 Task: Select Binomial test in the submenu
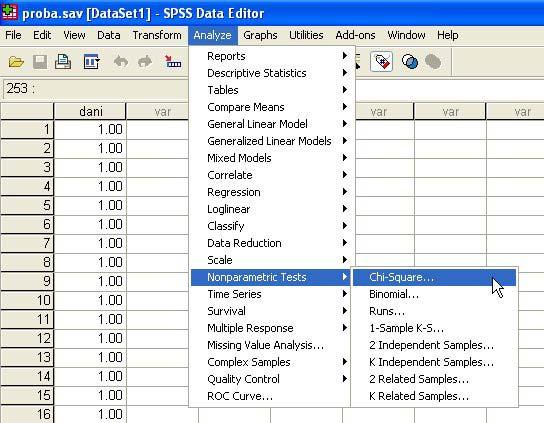pyautogui.click(x=434, y=294)
